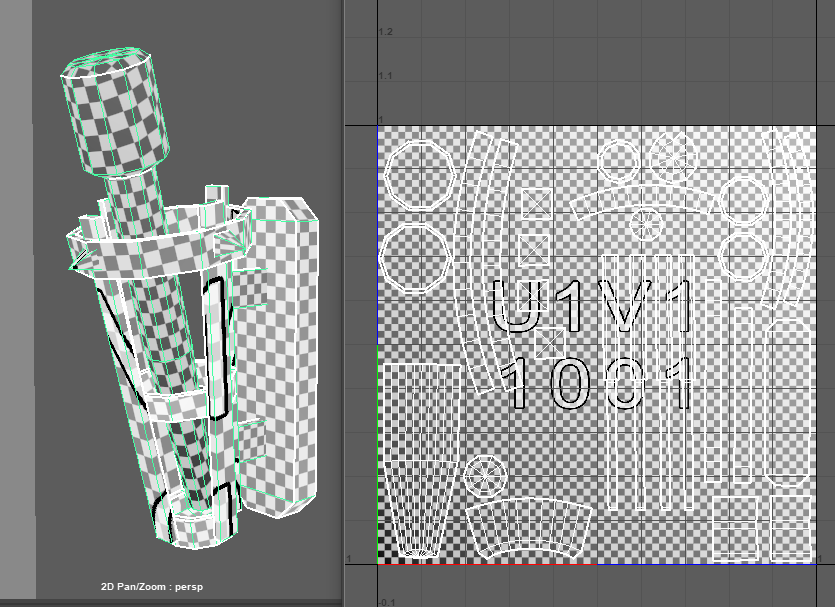This screenshot has height=607, width=835.
Task: Select the tall box block beside the model
Action: click(280, 350)
